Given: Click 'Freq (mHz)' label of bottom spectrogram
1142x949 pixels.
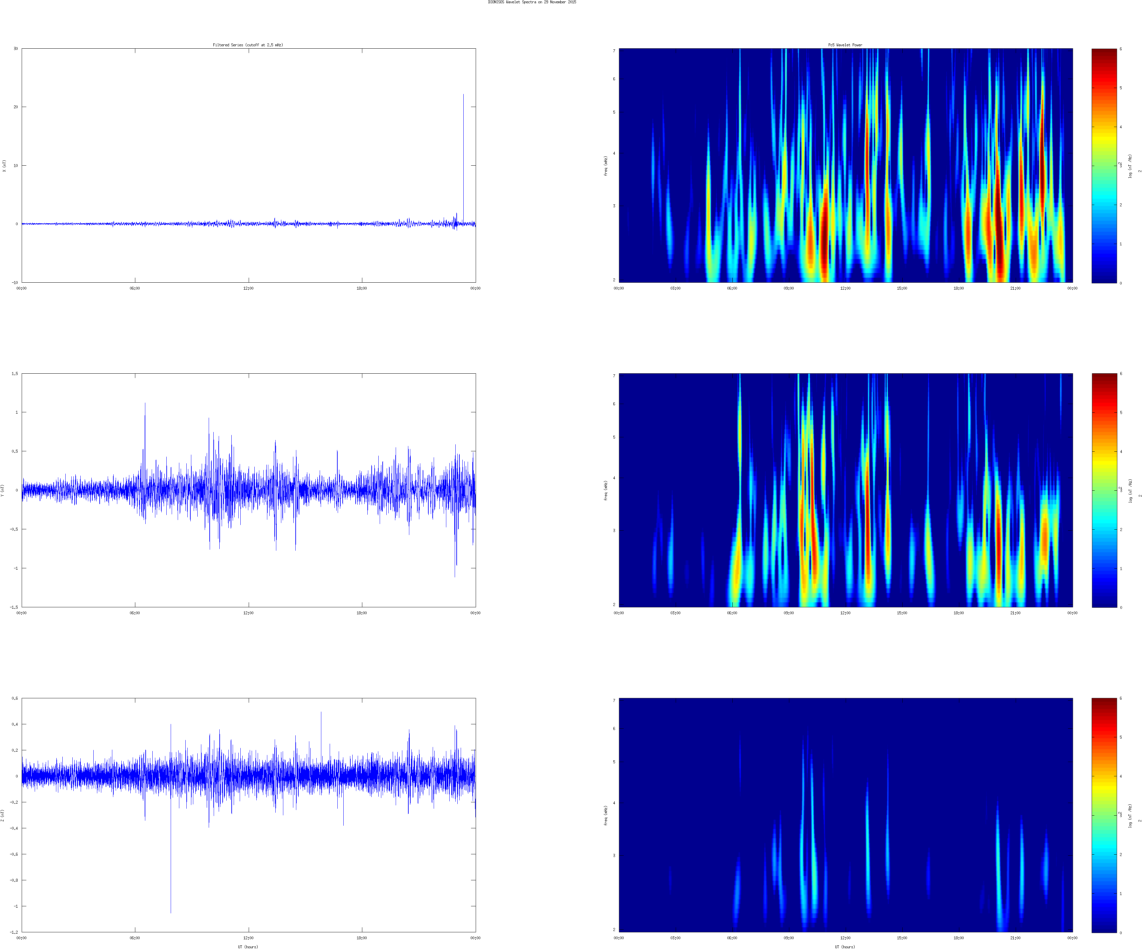Looking at the screenshot, I should (x=606, y=815).
